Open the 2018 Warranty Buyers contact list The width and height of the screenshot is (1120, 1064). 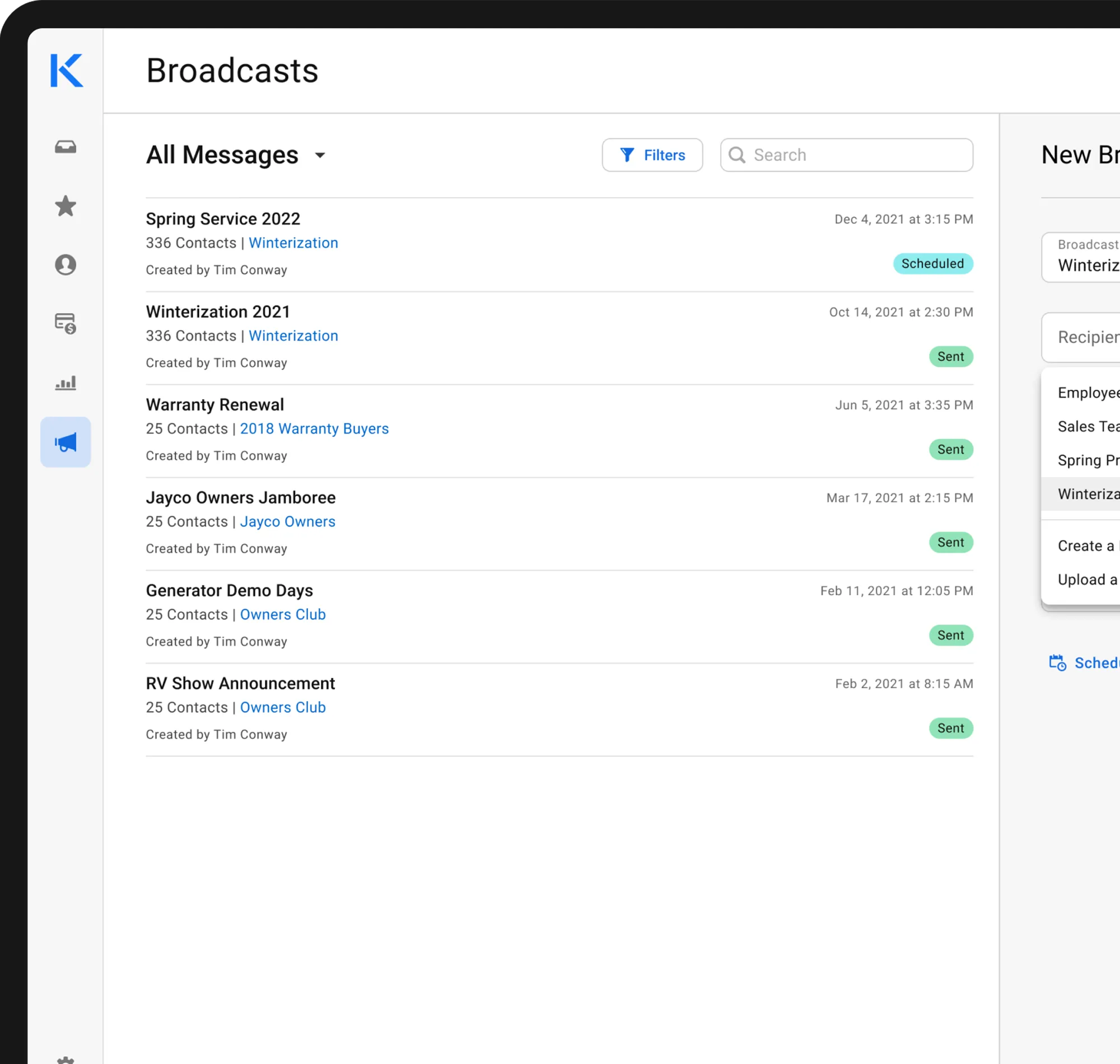(314, 428)
